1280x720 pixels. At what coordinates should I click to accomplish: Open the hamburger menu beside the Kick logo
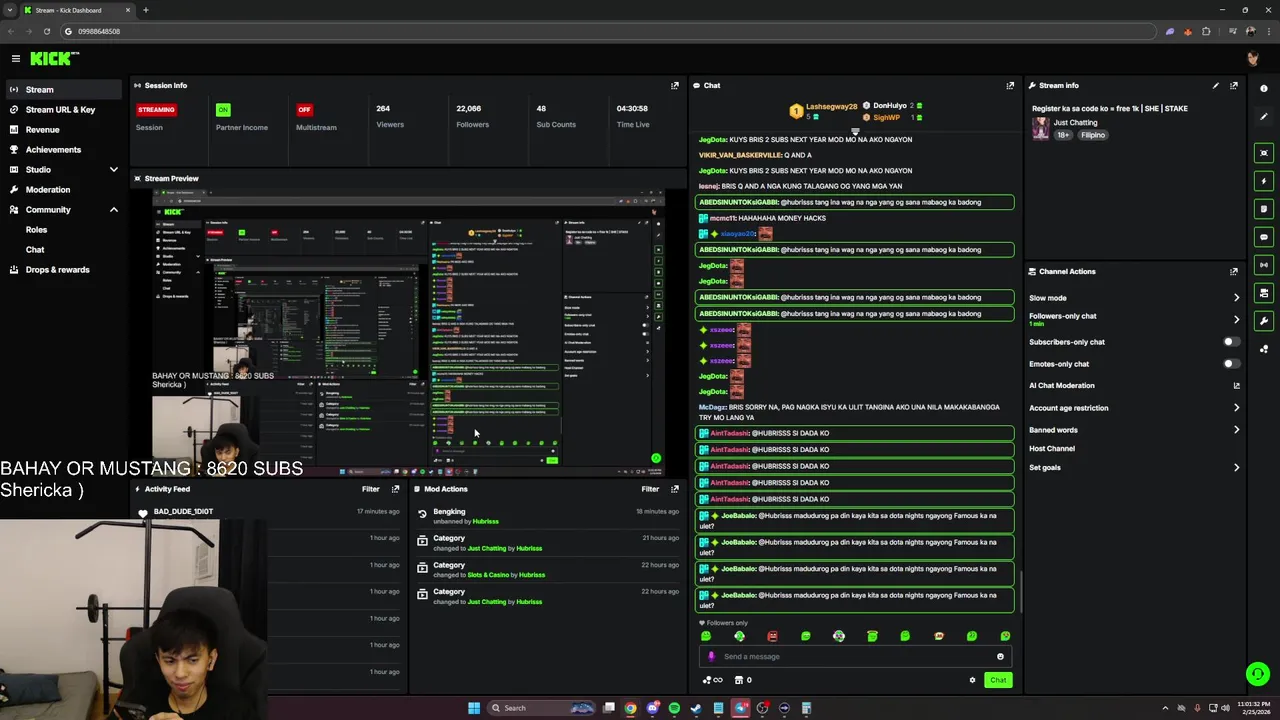16,59
